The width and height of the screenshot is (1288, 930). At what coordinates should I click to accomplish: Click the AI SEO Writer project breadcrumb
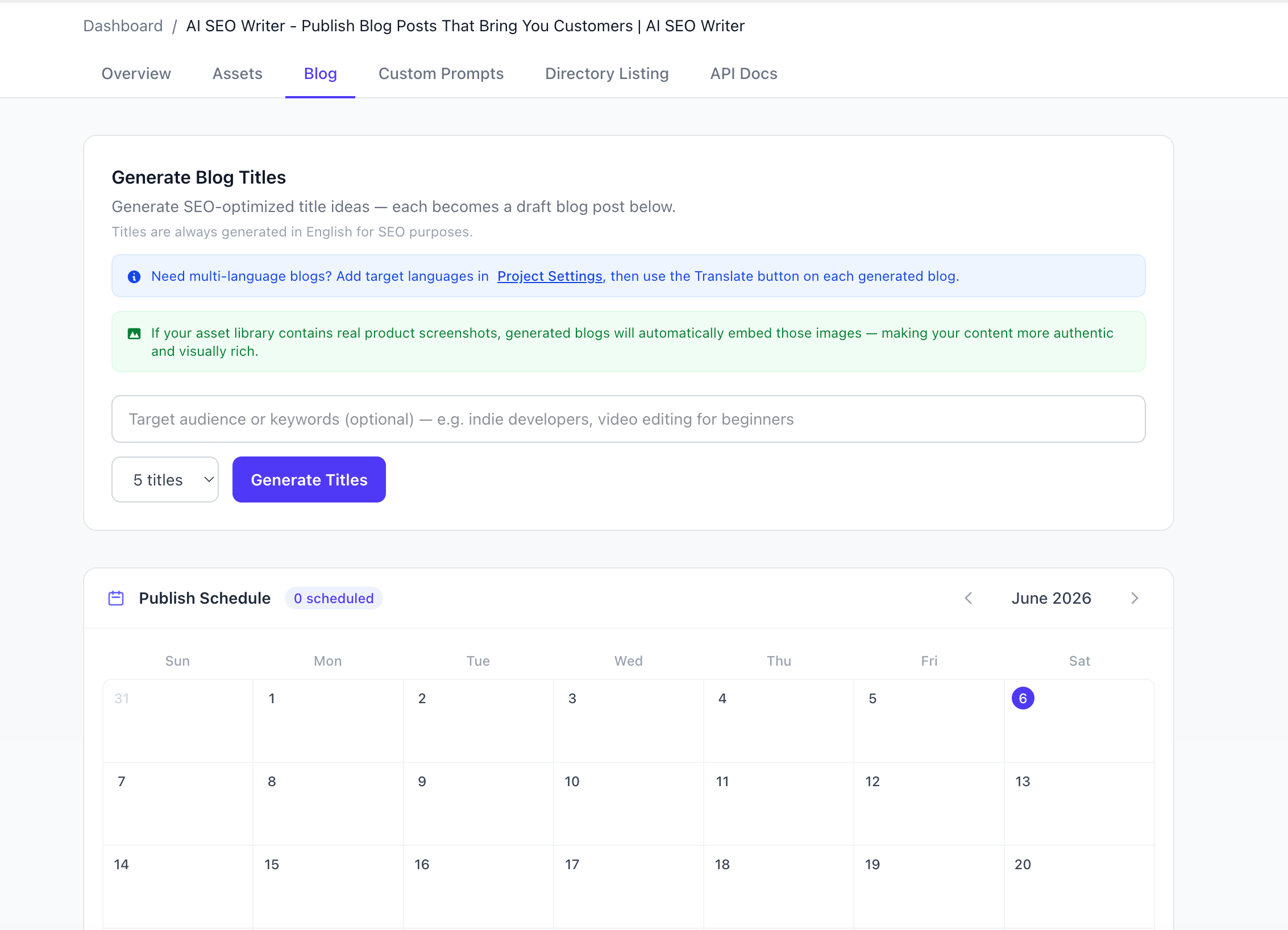[465, 26]
